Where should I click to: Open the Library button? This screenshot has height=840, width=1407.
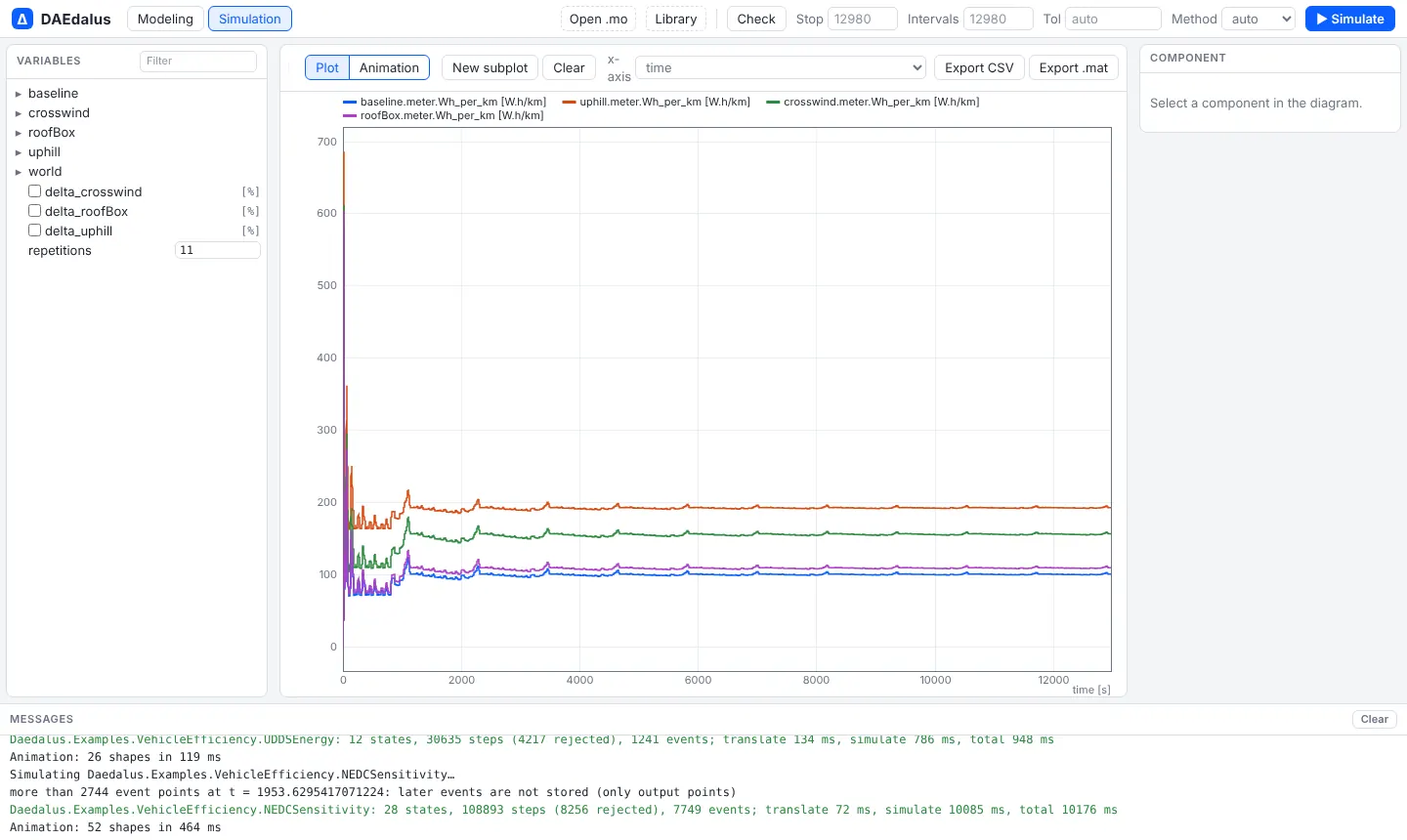(x=676, y=19)
